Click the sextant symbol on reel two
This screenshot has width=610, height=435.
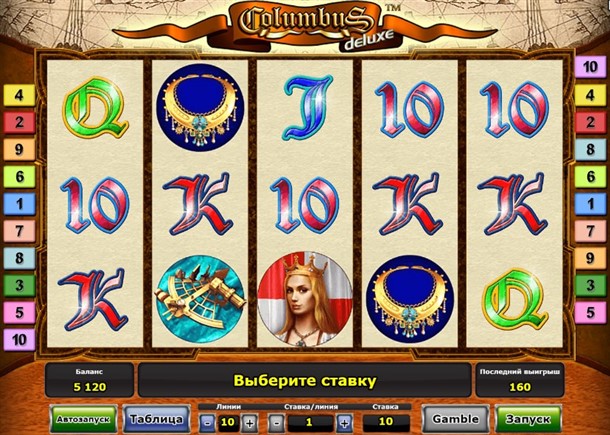click(200, 299)
